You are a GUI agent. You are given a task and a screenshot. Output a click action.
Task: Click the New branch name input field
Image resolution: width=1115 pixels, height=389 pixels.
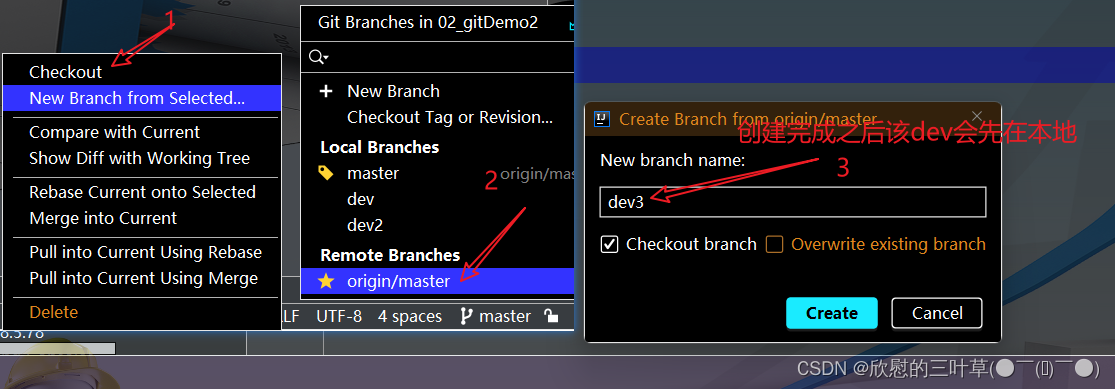tap(793, 202)
